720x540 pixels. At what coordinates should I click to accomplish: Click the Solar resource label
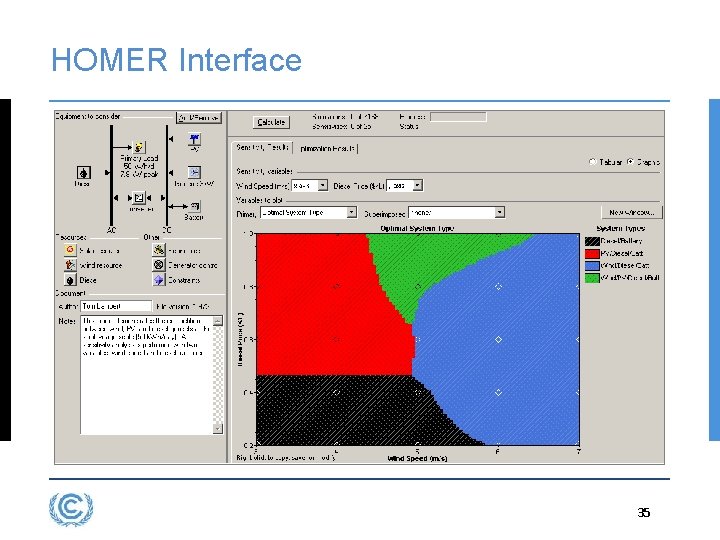click(100, 251)
